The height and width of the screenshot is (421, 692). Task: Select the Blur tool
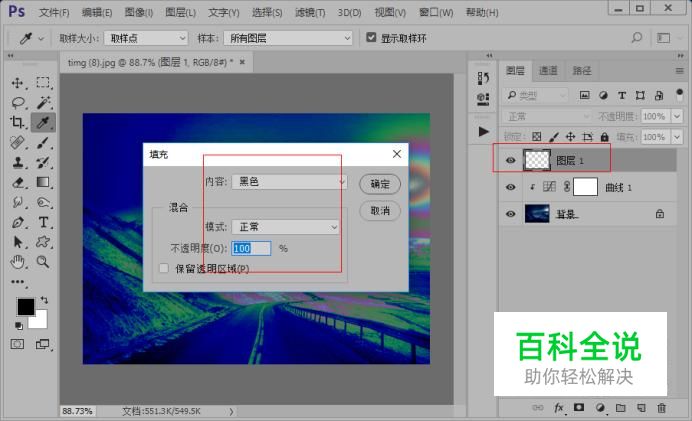18,202
